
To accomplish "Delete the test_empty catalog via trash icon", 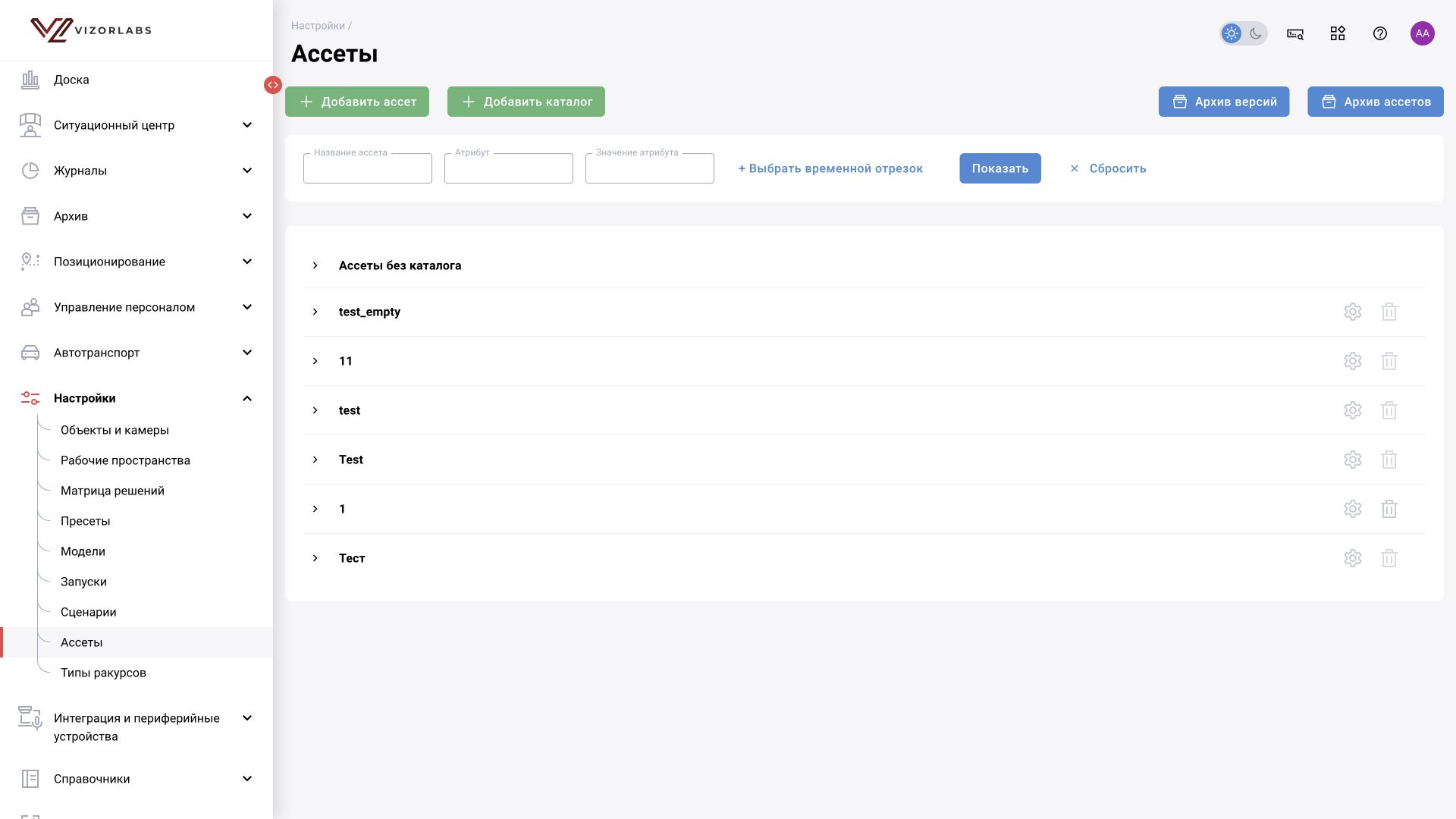I will pyautogui.click(x=1389, y=312).
